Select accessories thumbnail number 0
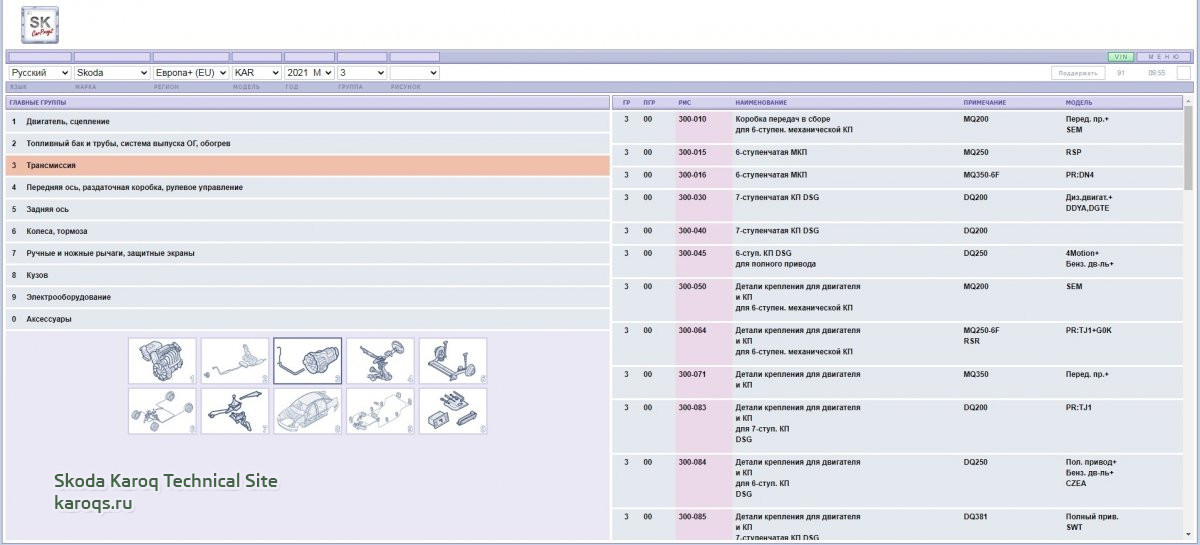1200x545 pixels. coord(453,411)
